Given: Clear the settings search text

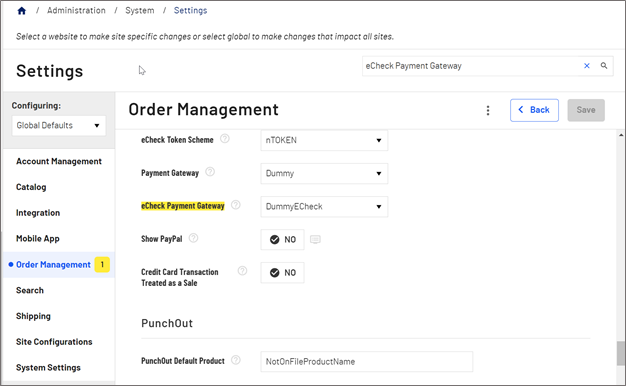Looking at the screenshot, I should [586, 66].
